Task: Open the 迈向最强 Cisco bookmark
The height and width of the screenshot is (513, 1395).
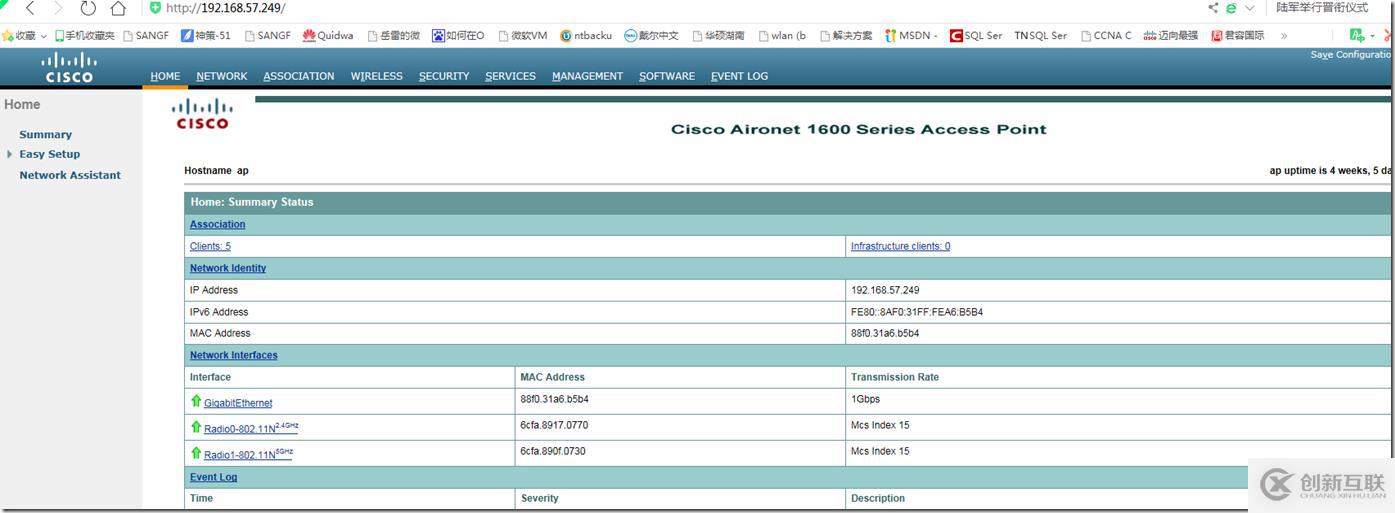Action: 1171,35
